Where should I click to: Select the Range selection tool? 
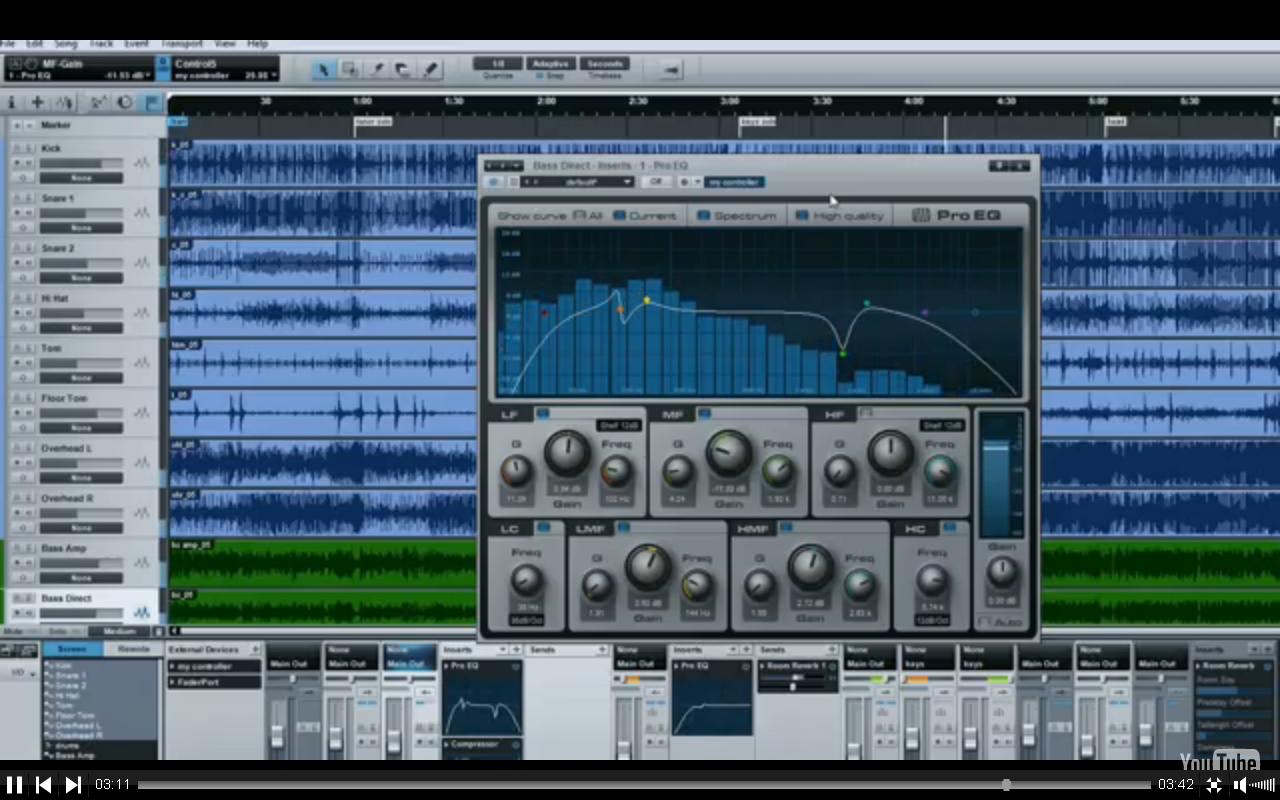(x=350, y=68)
